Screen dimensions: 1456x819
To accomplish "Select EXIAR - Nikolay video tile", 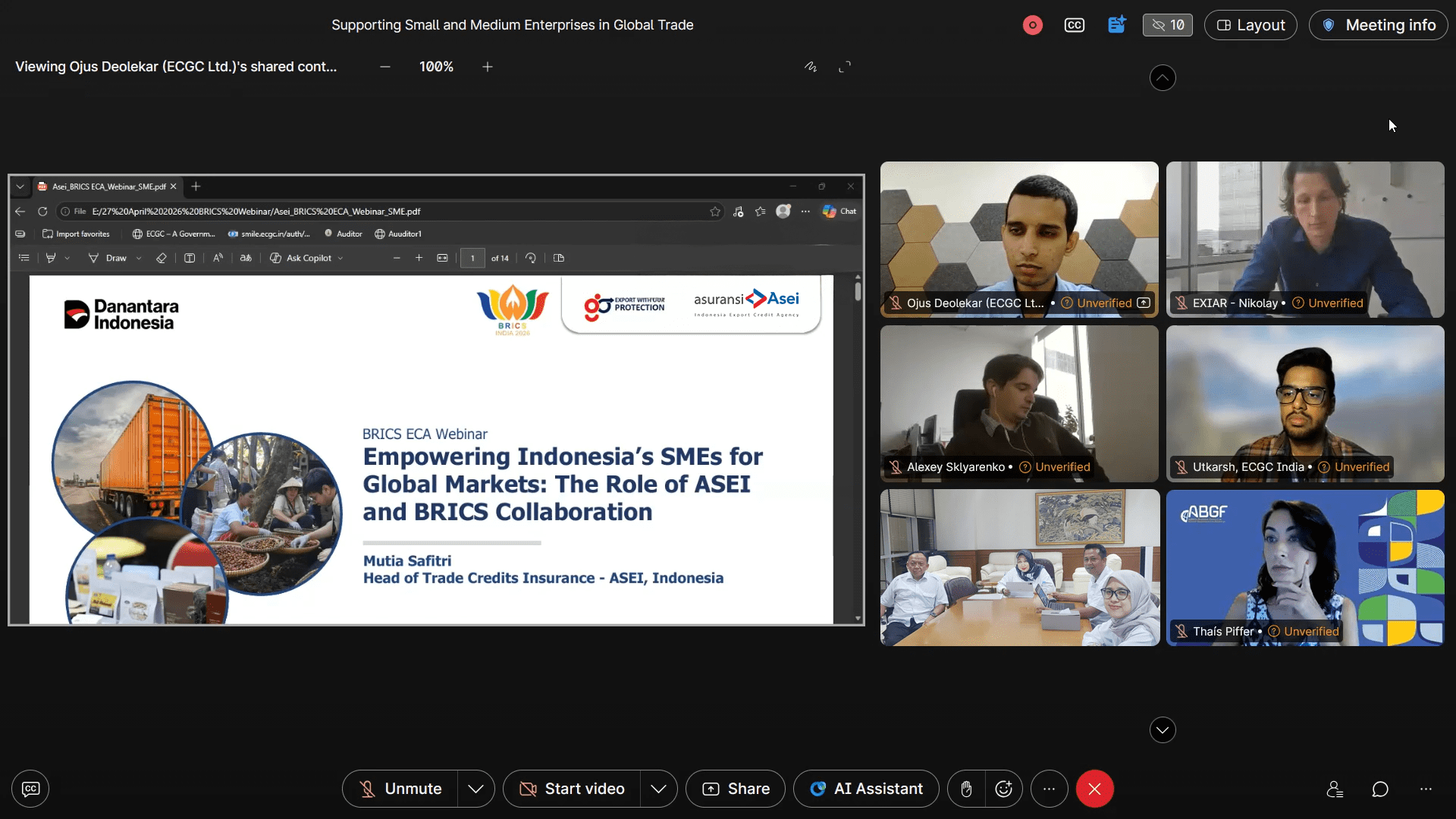I will click(x=1305, y=239).
